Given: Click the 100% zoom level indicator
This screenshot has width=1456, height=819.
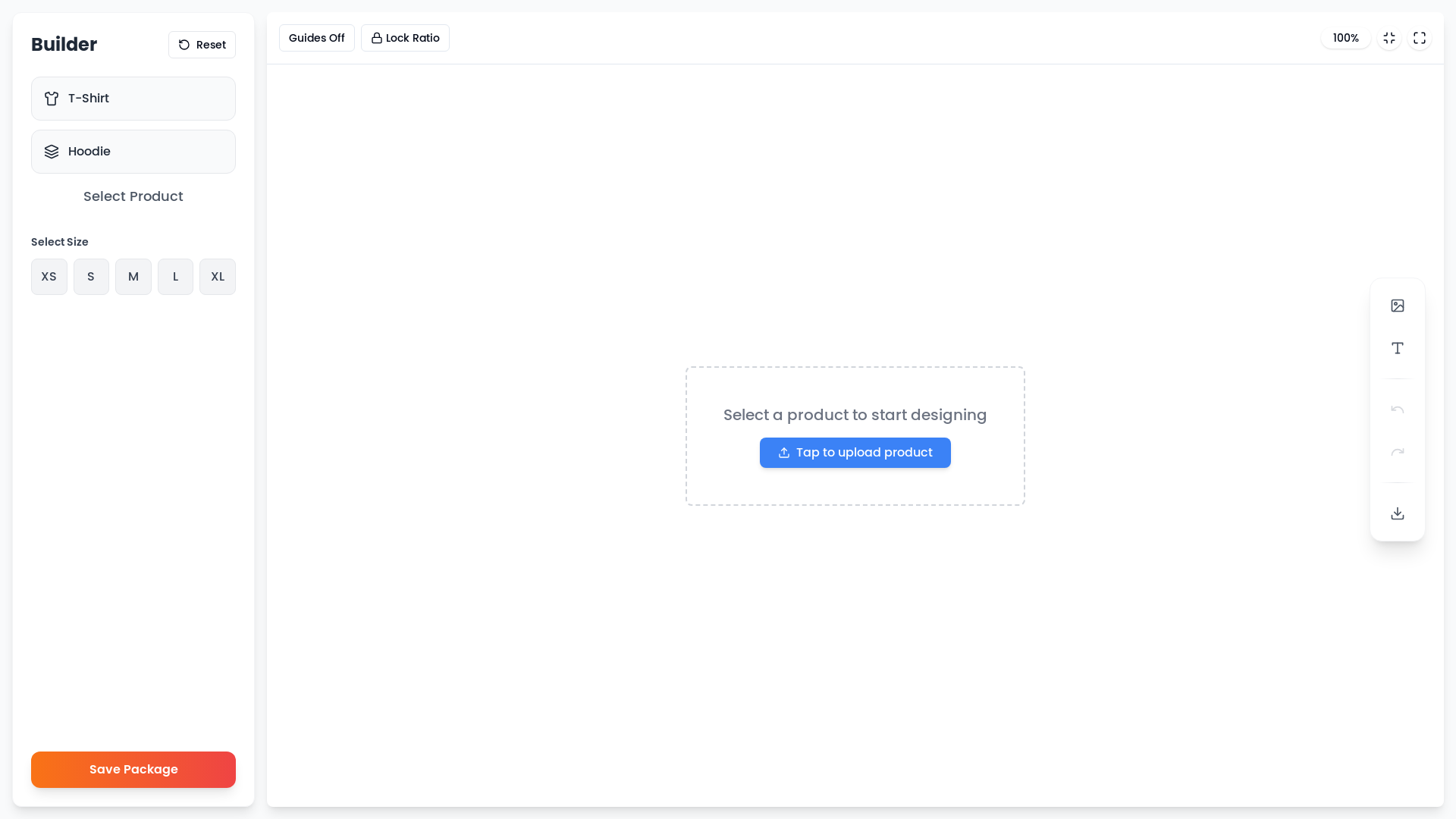Looking at the screenshot, I should point(1345,38).
